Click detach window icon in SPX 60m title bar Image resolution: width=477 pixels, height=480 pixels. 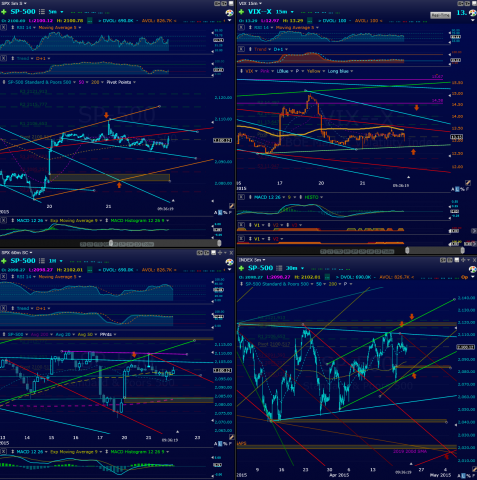point(214,253)
